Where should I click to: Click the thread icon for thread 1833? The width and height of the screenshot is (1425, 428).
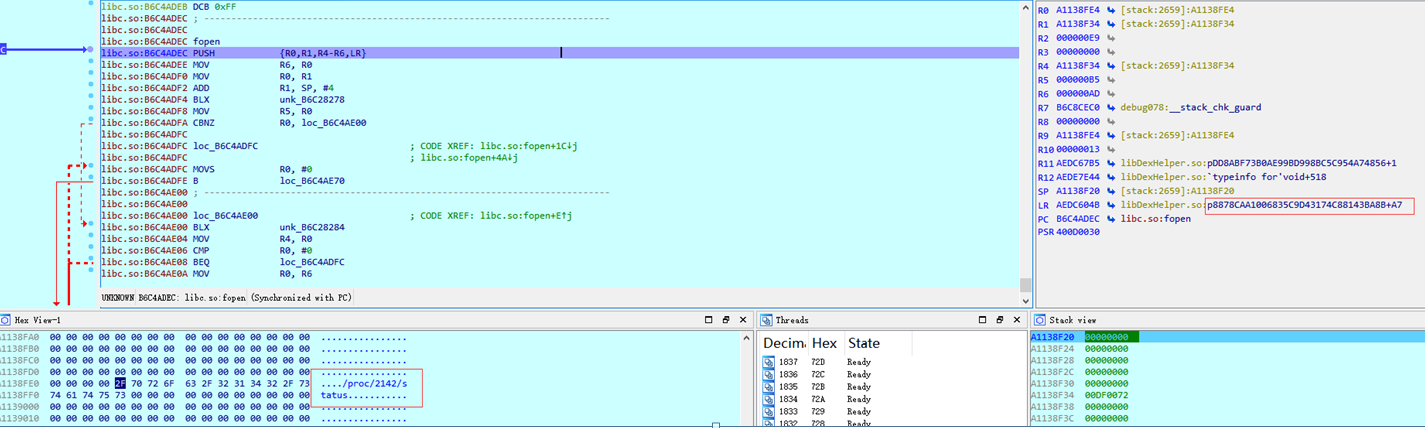coord(769,411)
